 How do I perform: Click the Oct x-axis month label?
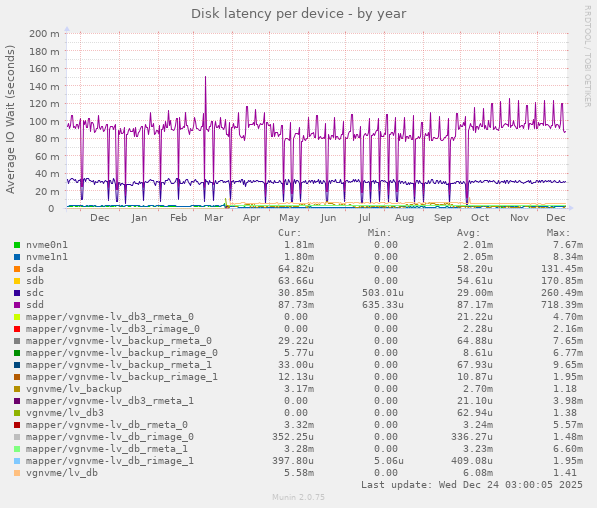pyautogui.click(x=480, y=218)
